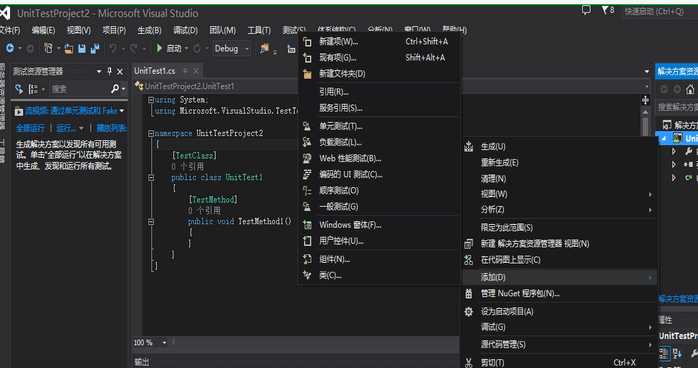
Task: Click the magnifier search icon in Test Explorer
Action: (x=115, y=89)
